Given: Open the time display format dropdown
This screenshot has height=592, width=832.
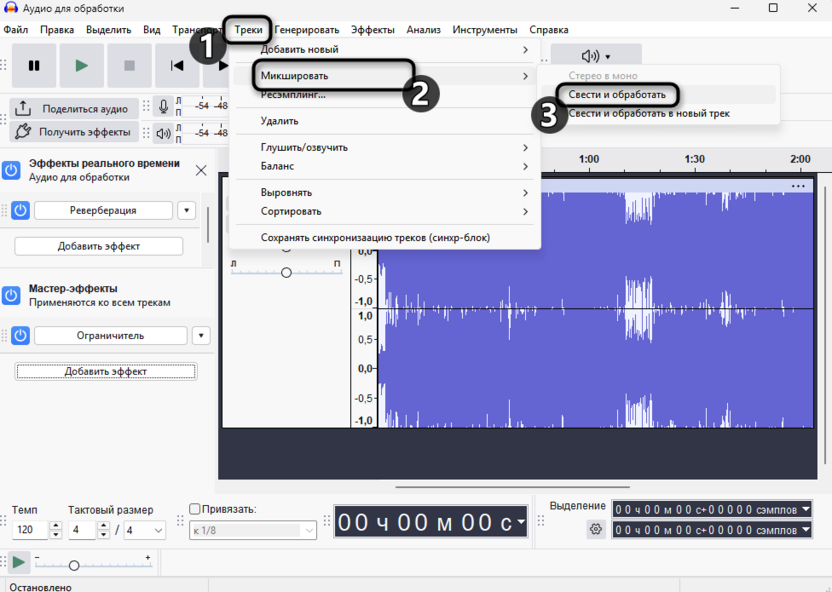Looking at the screenshot, I should tap(521, 522).
